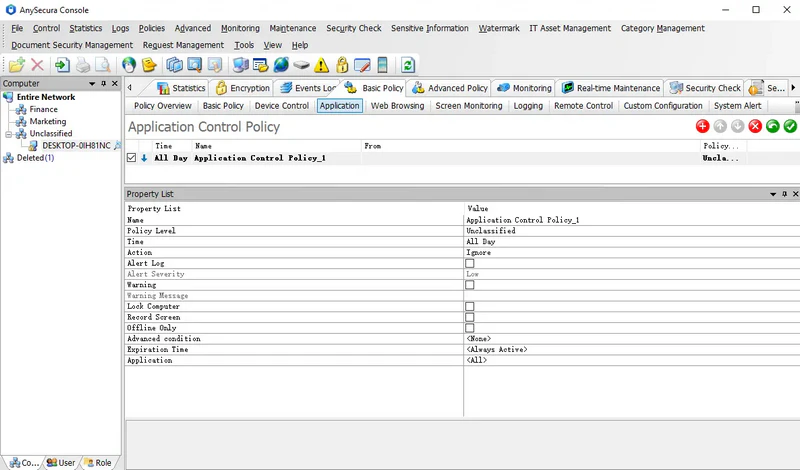Click the window with folder toolbar icon

pos(260,65)
